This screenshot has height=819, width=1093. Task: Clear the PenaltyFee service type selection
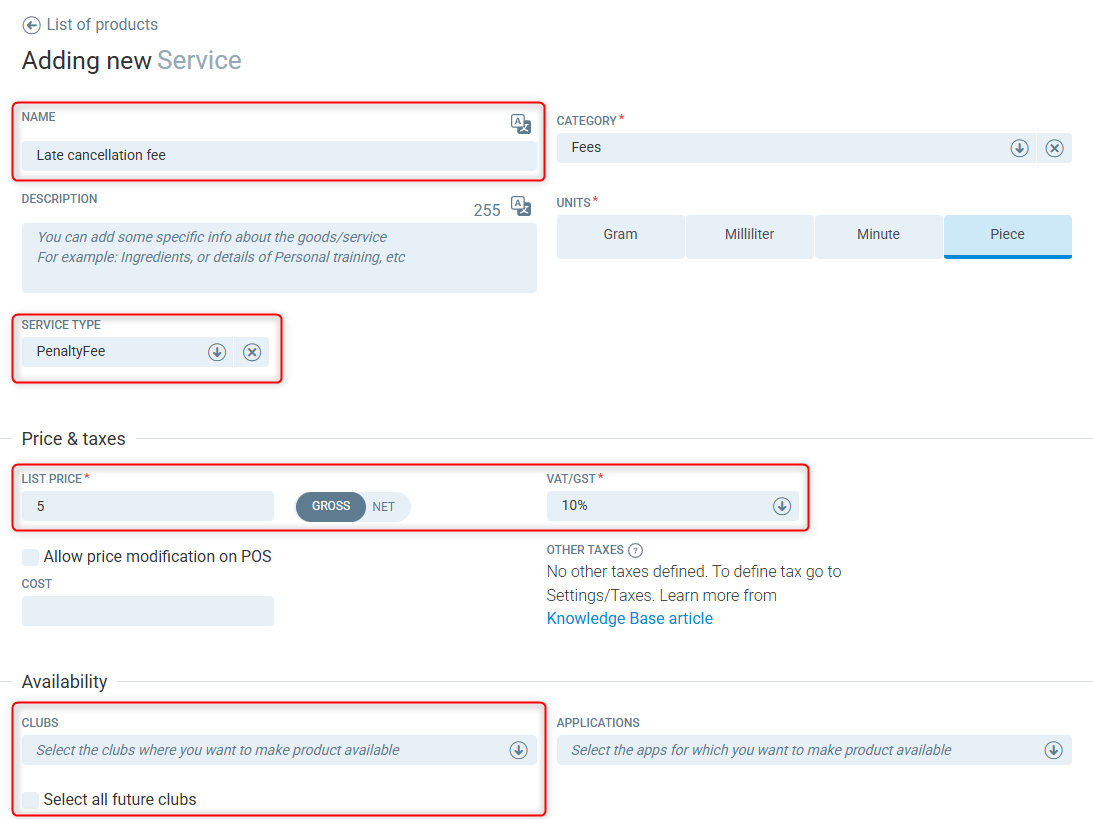coord(252,352)
